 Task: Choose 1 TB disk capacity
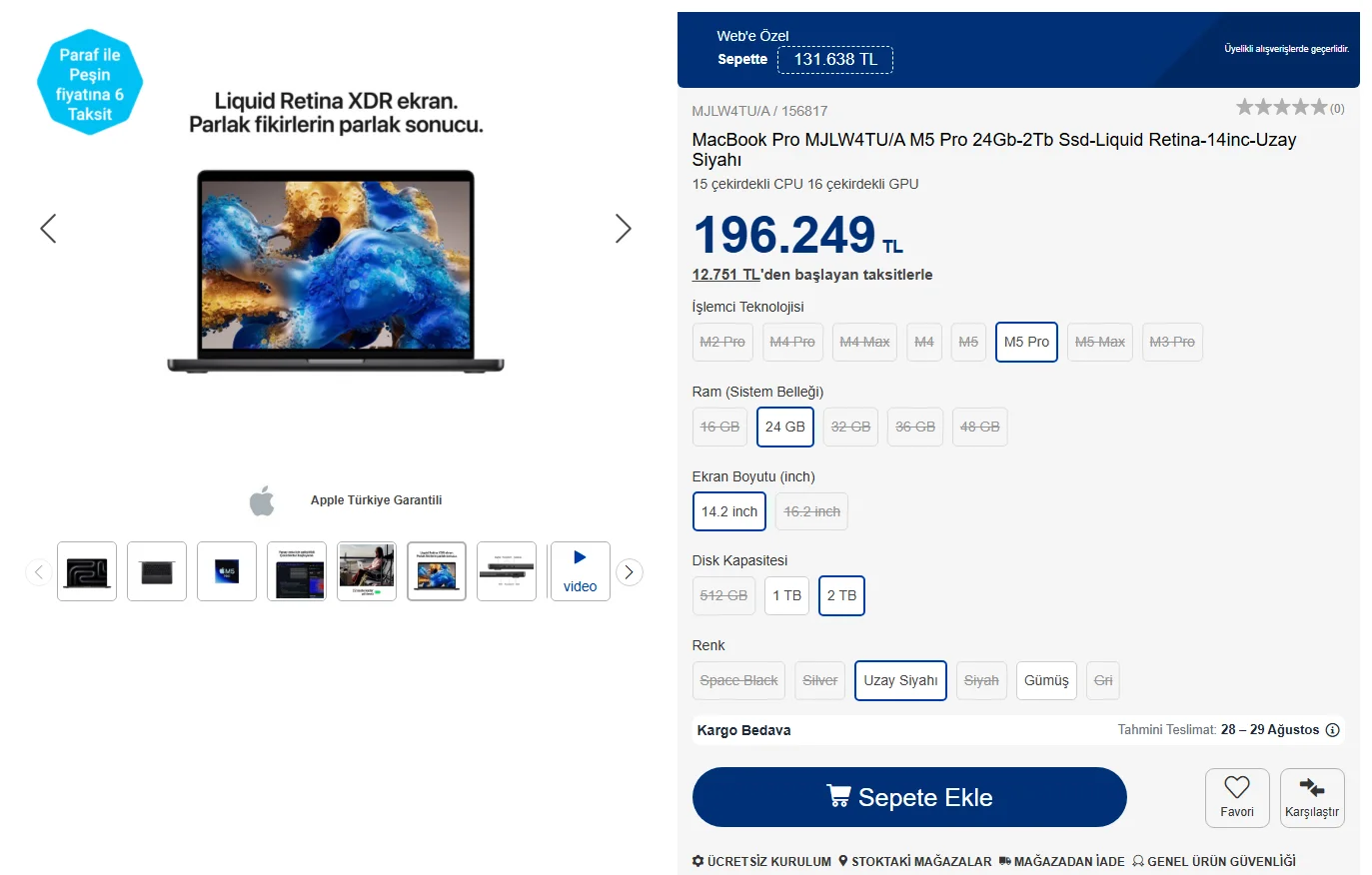pyautogui.click(x=787, y=595)
